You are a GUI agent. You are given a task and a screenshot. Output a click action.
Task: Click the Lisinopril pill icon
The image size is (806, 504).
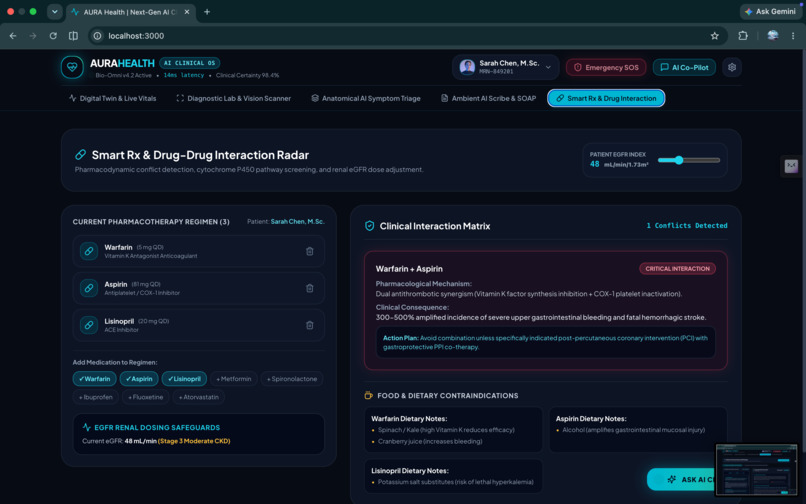(x=89, y=326)
